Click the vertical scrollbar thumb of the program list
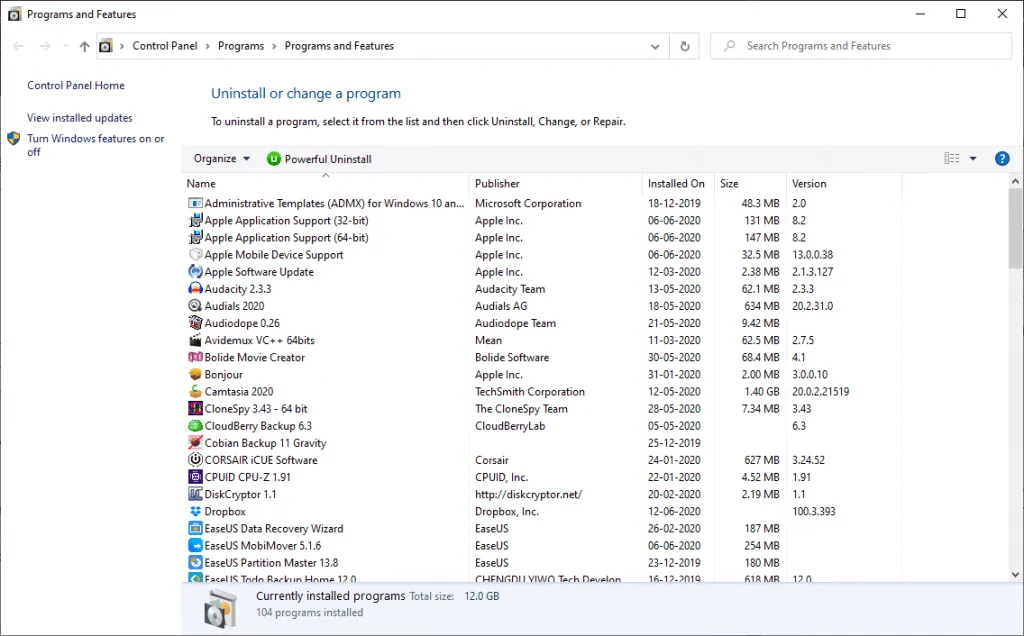 pos(1015,229)
